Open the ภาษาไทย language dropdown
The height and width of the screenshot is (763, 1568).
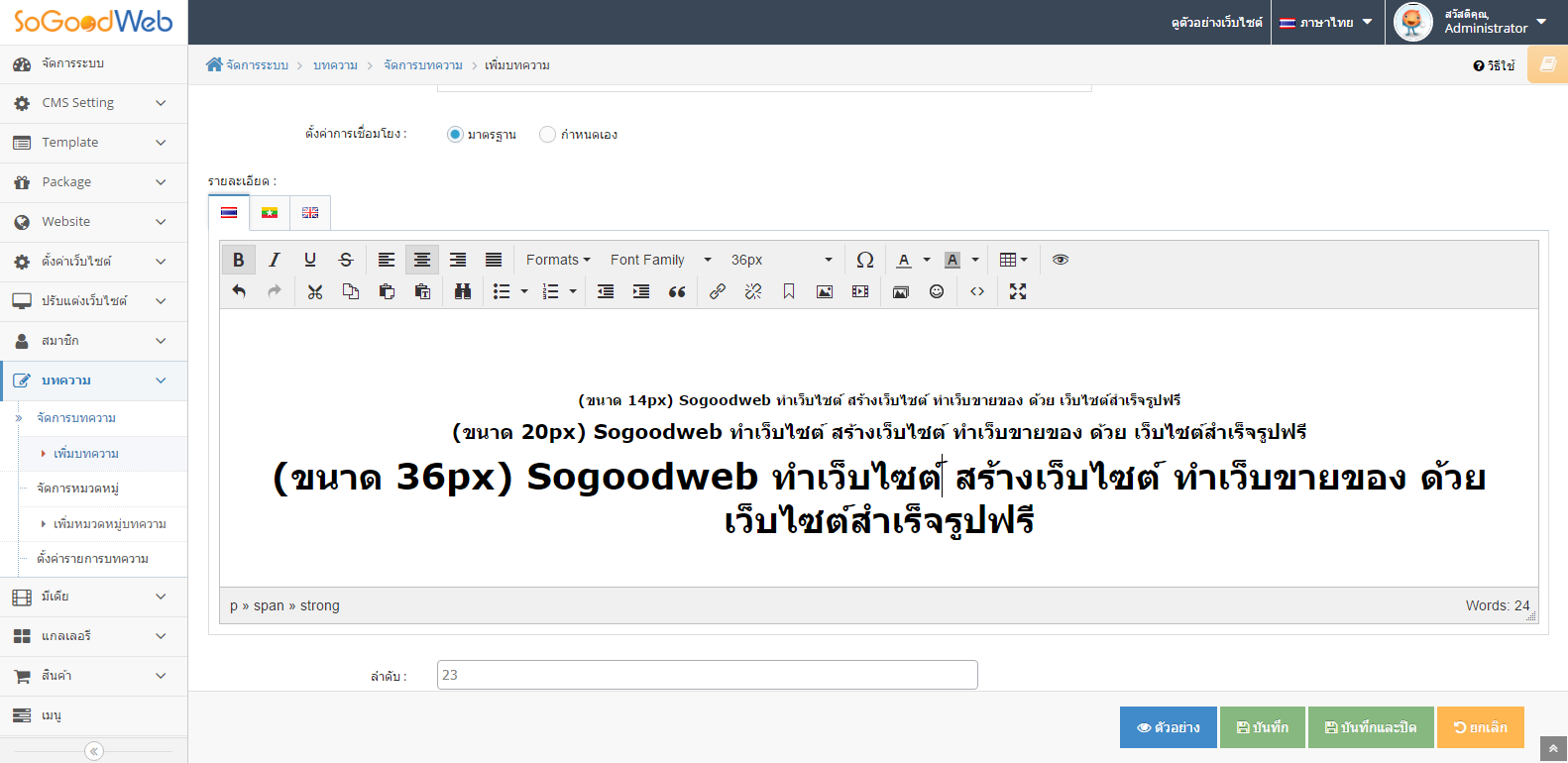pyautogui.click(x=1326, y=22)
